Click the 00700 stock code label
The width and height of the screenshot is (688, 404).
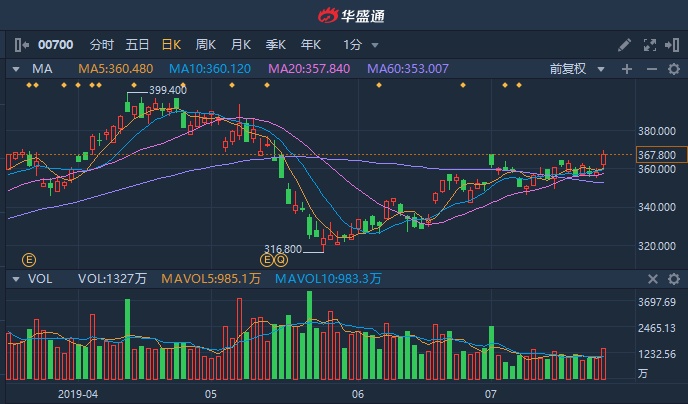tap(56, 45)
